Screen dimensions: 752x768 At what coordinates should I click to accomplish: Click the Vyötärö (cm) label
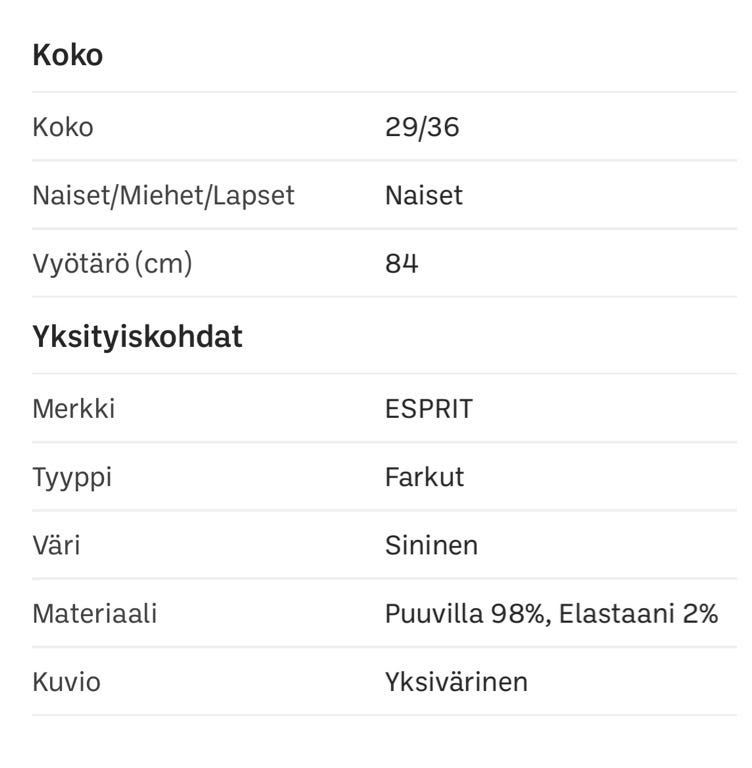pos(112,263)
